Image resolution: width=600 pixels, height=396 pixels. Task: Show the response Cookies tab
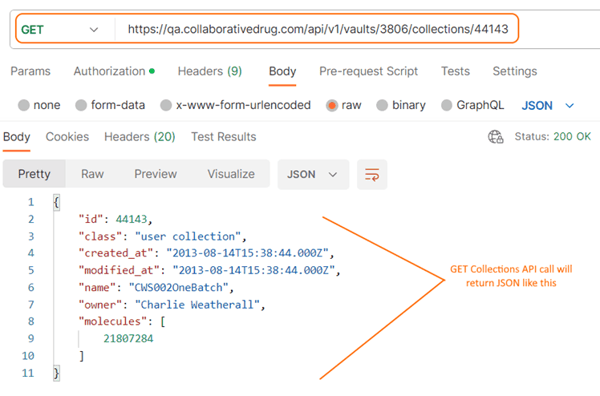(x=67, y=137)
